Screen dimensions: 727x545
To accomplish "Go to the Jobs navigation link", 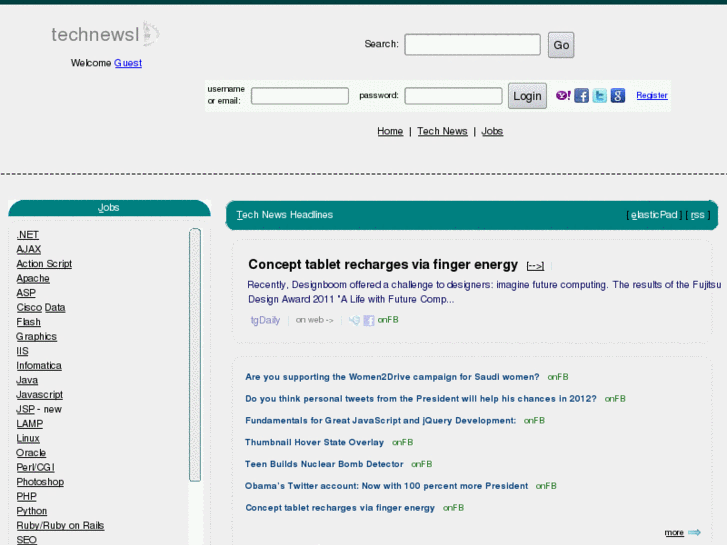I will click(492, 131).
